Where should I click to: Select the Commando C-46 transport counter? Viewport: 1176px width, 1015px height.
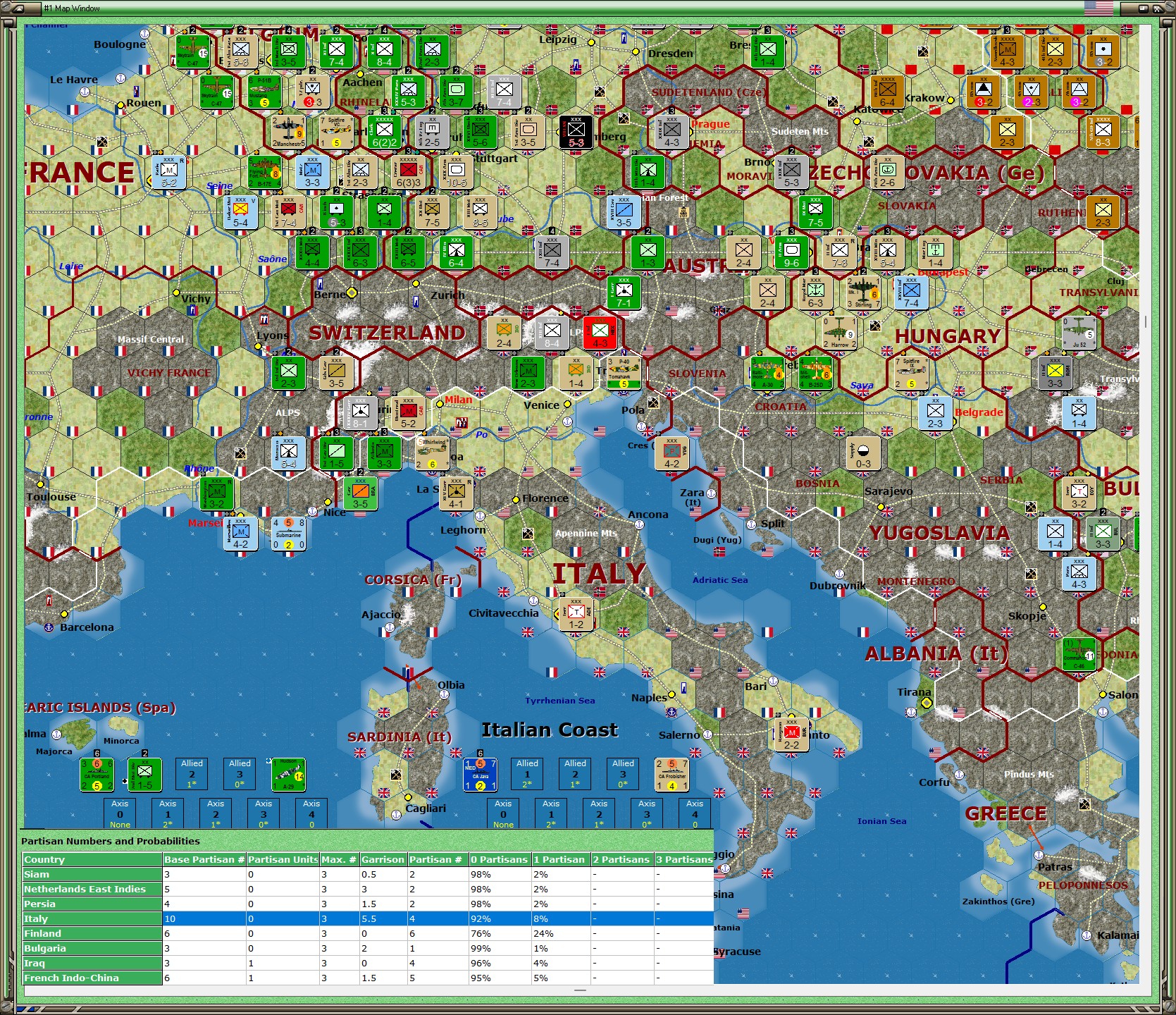[x=1079, y=654]
